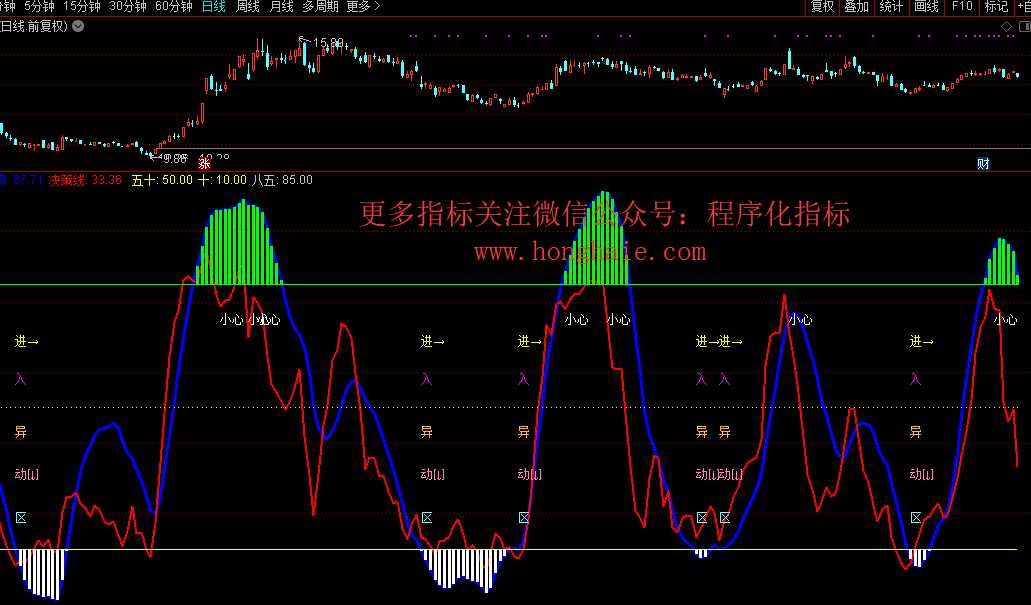Open the 统计 statistics tool
The width and height of the screenshot is (1031, 605).
[x=891, y=7]
